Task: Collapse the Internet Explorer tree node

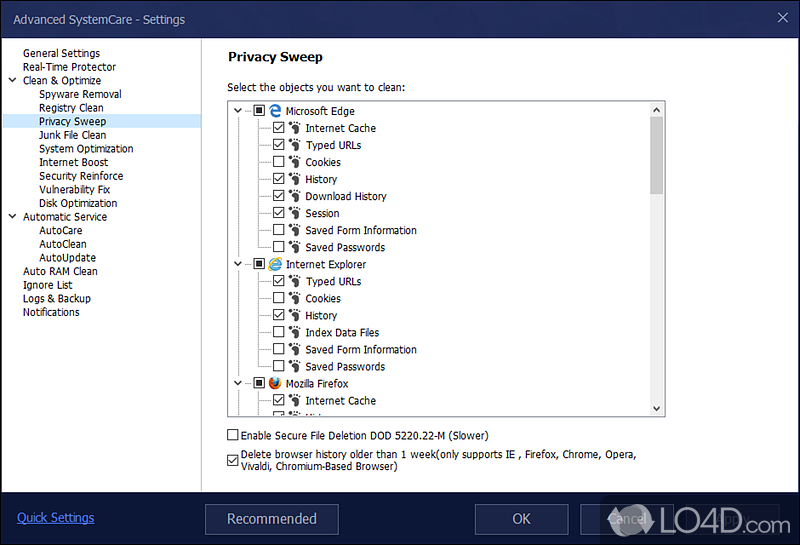Action: [x=238, y=264]
